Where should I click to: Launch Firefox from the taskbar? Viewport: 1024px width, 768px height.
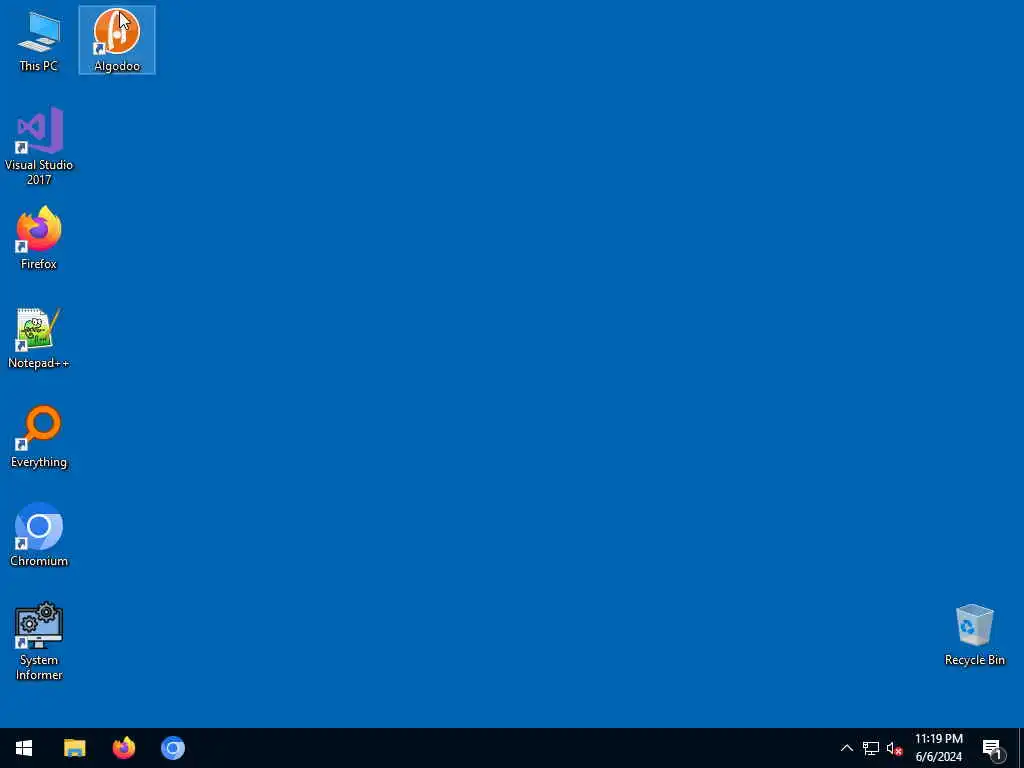[x=123, y=748]
